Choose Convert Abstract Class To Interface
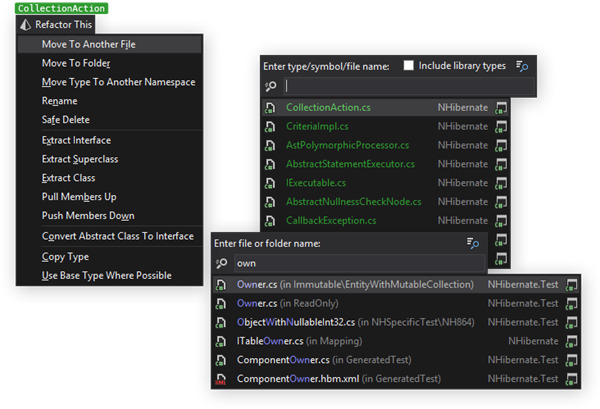This screenshot has width=600, height=409. (x=117, y=236)
